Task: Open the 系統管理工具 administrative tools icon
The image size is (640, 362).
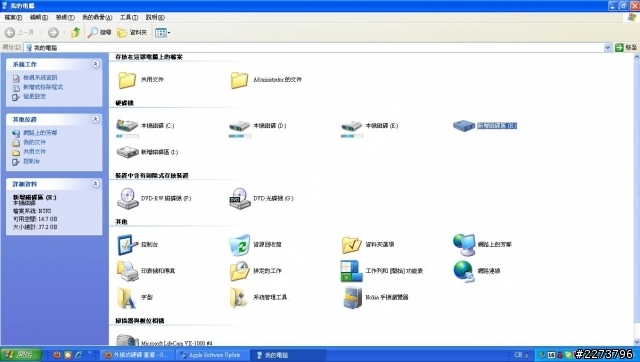Action: coord(239,298)
